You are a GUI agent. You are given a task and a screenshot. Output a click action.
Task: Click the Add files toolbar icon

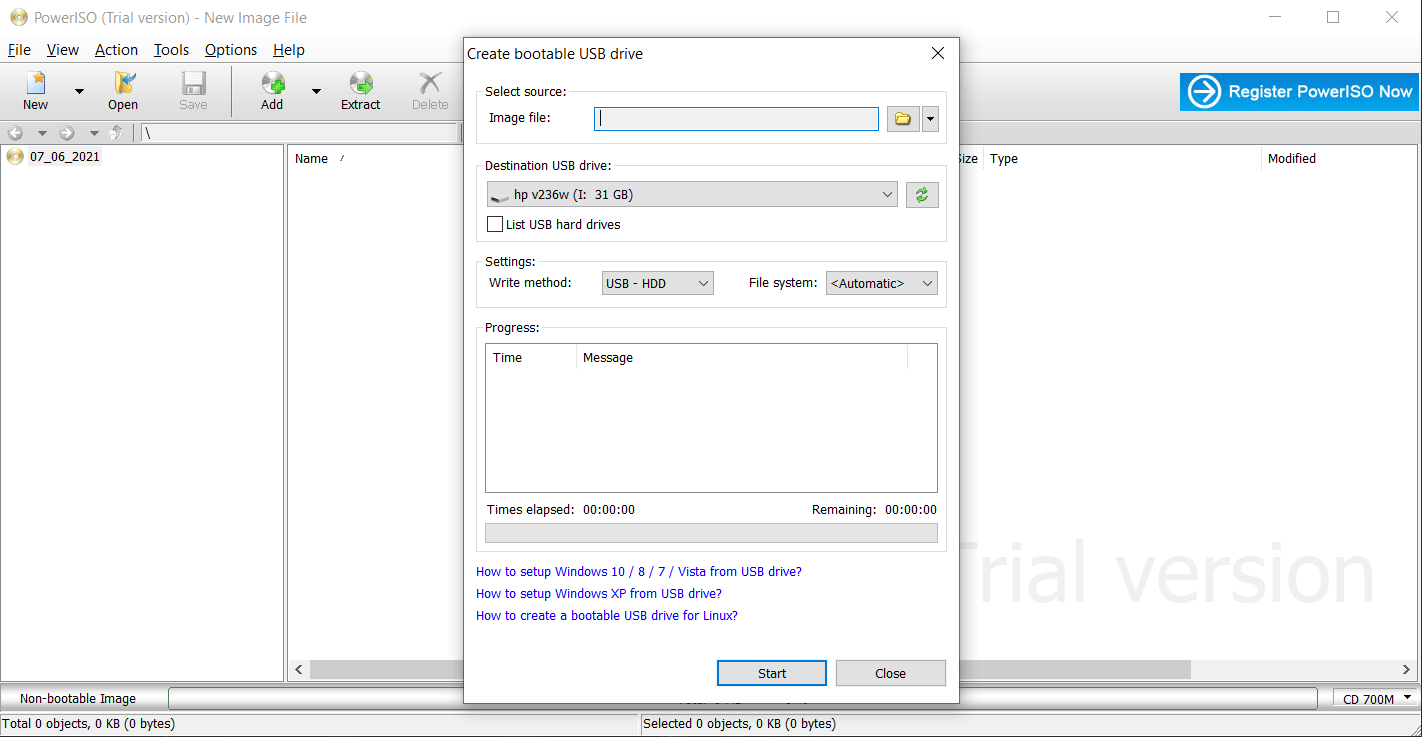(x=272, y=90)
